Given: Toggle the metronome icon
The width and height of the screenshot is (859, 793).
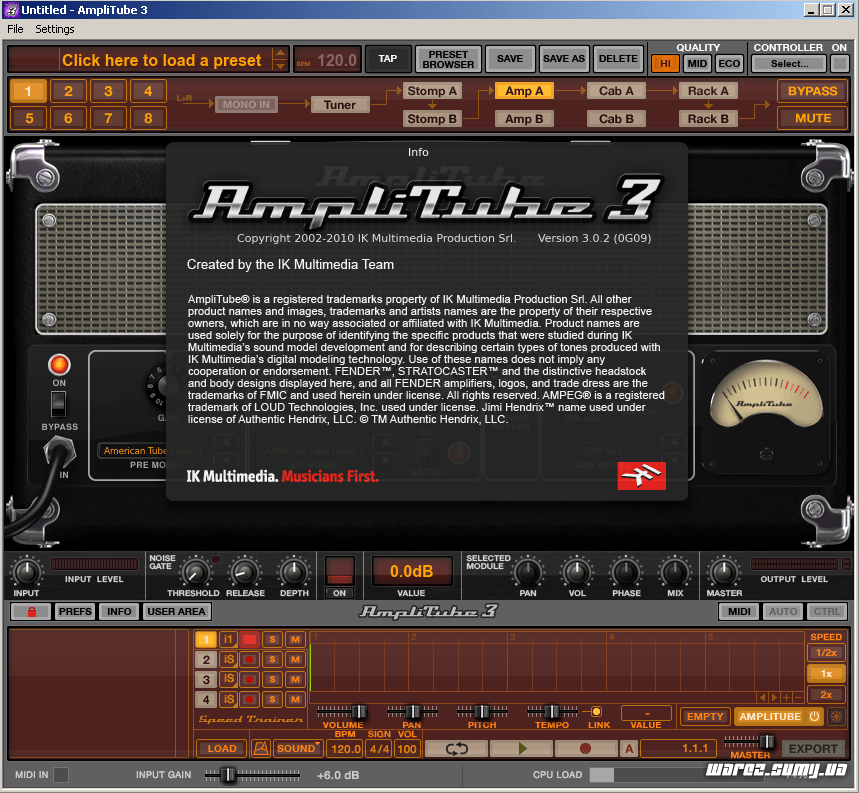Looking at the screenshot, I should tap(261, 748).
